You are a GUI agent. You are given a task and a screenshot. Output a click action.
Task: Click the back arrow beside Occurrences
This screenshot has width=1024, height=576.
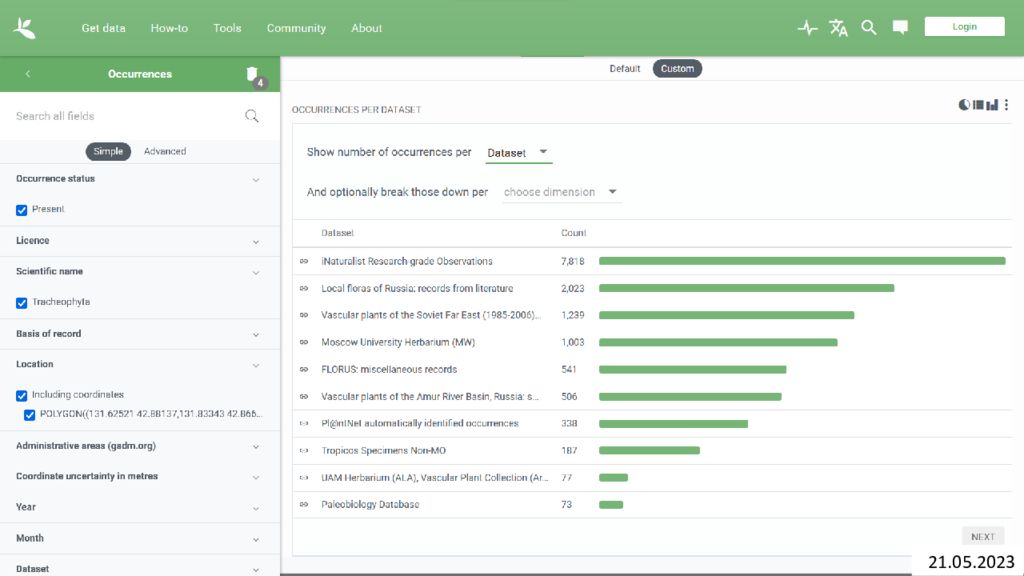point(27,74)
